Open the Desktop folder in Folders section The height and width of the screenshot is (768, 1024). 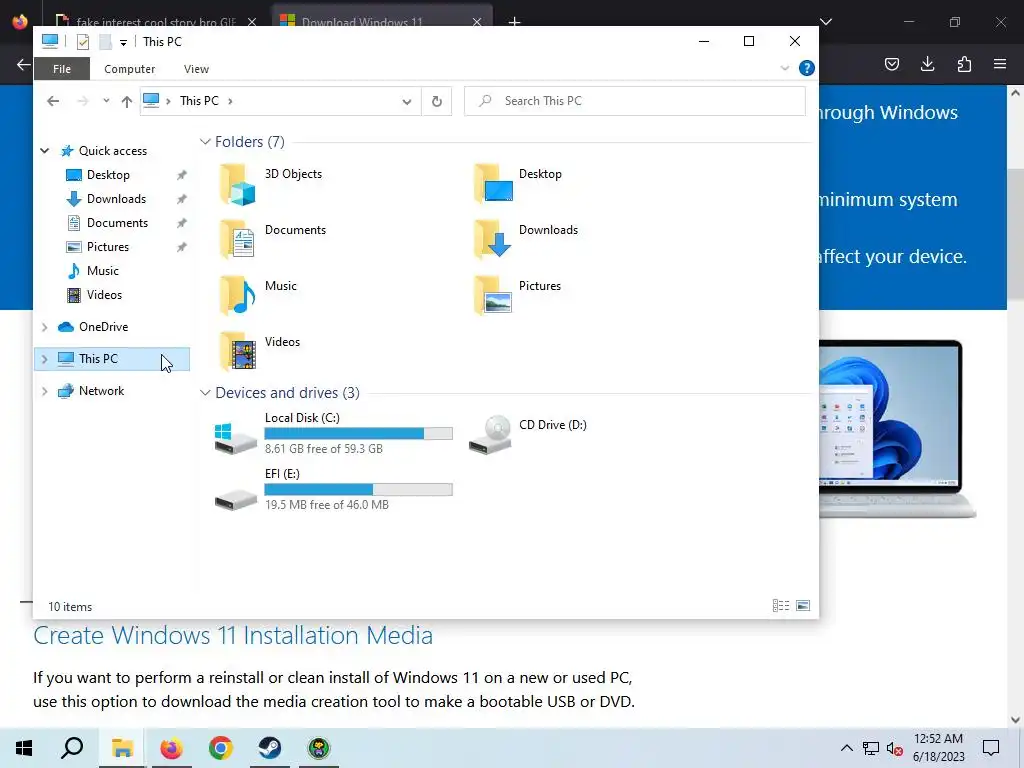[x=518, y=185]
